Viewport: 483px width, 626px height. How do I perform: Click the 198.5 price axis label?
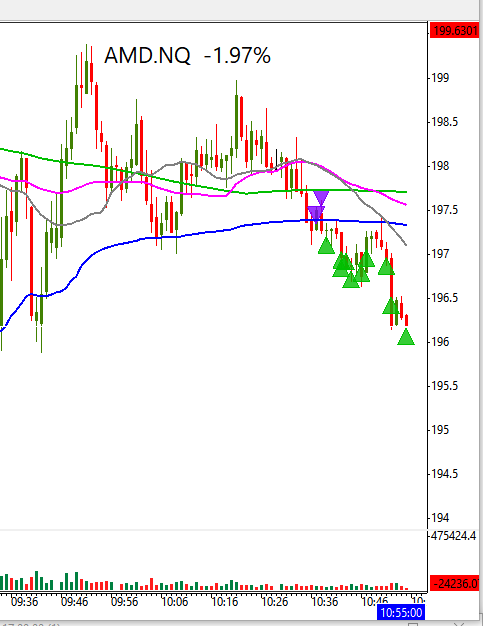coord(445,122)
